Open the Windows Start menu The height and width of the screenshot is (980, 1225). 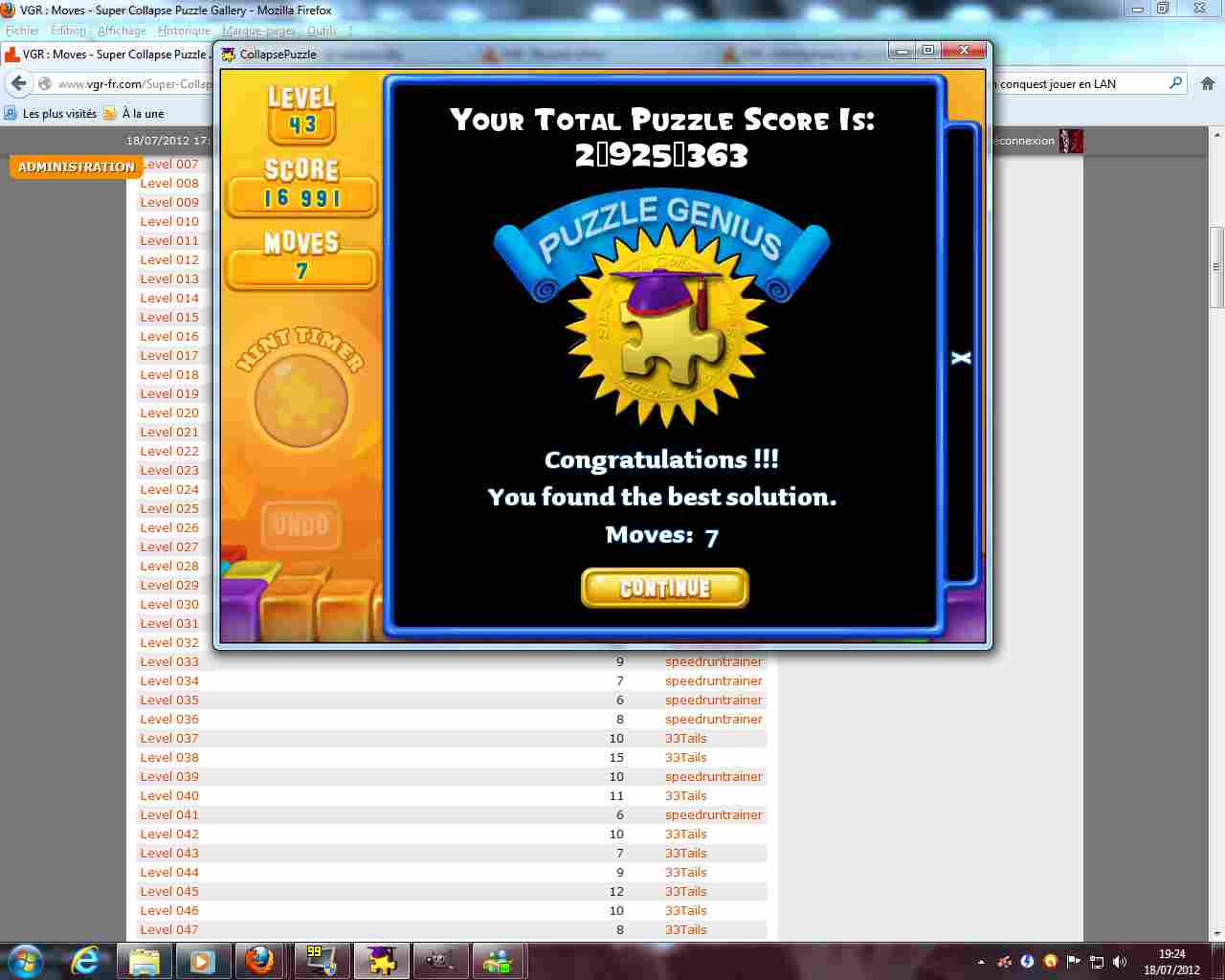[x=26, y=960]
